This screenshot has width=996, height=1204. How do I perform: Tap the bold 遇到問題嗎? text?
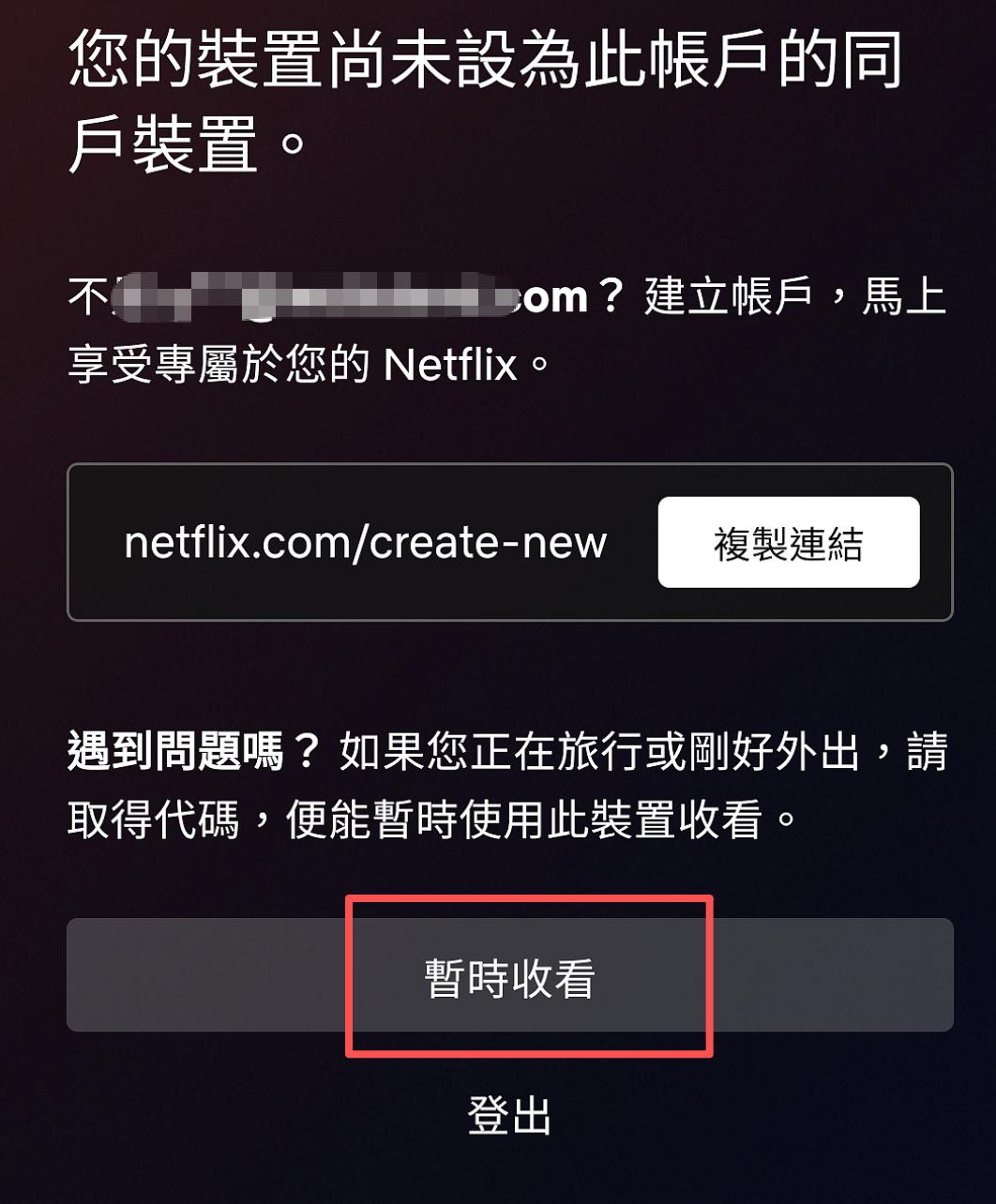point(194,752)
